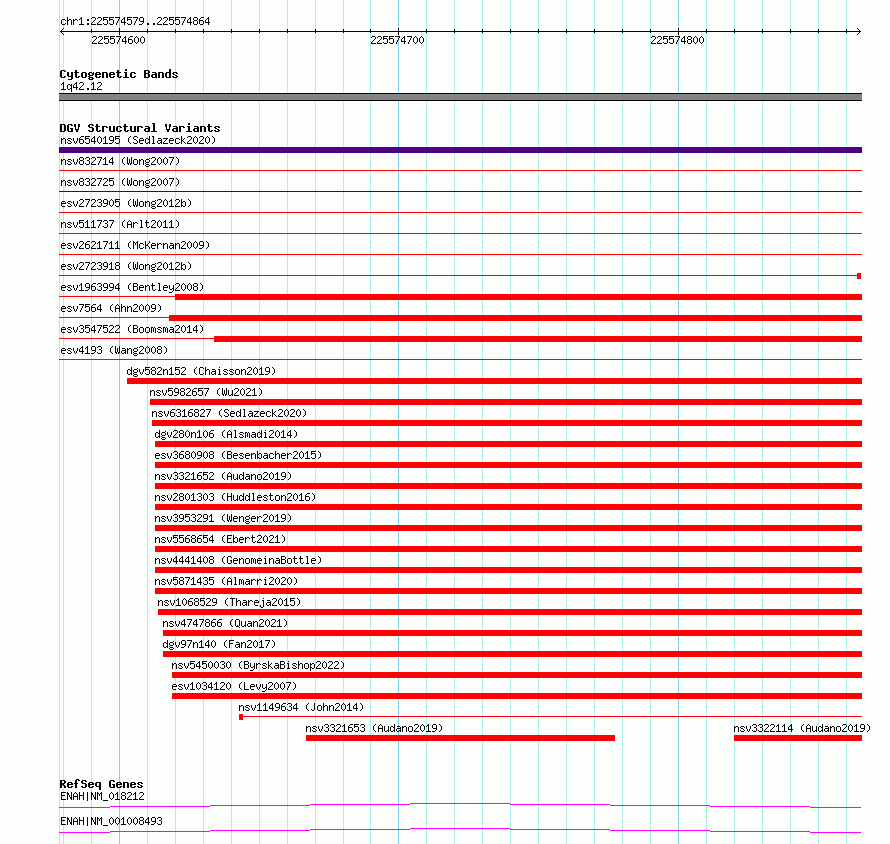Open variant nsv4747866 (Quan2021)

coord(225,623)
